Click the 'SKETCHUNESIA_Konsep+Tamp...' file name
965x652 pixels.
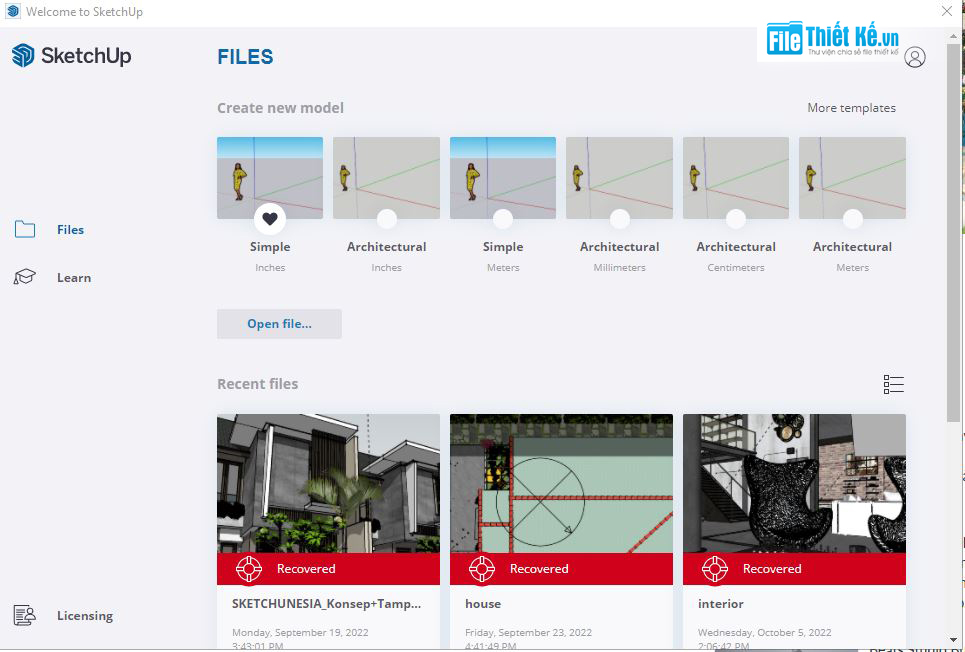coord(326,604)
